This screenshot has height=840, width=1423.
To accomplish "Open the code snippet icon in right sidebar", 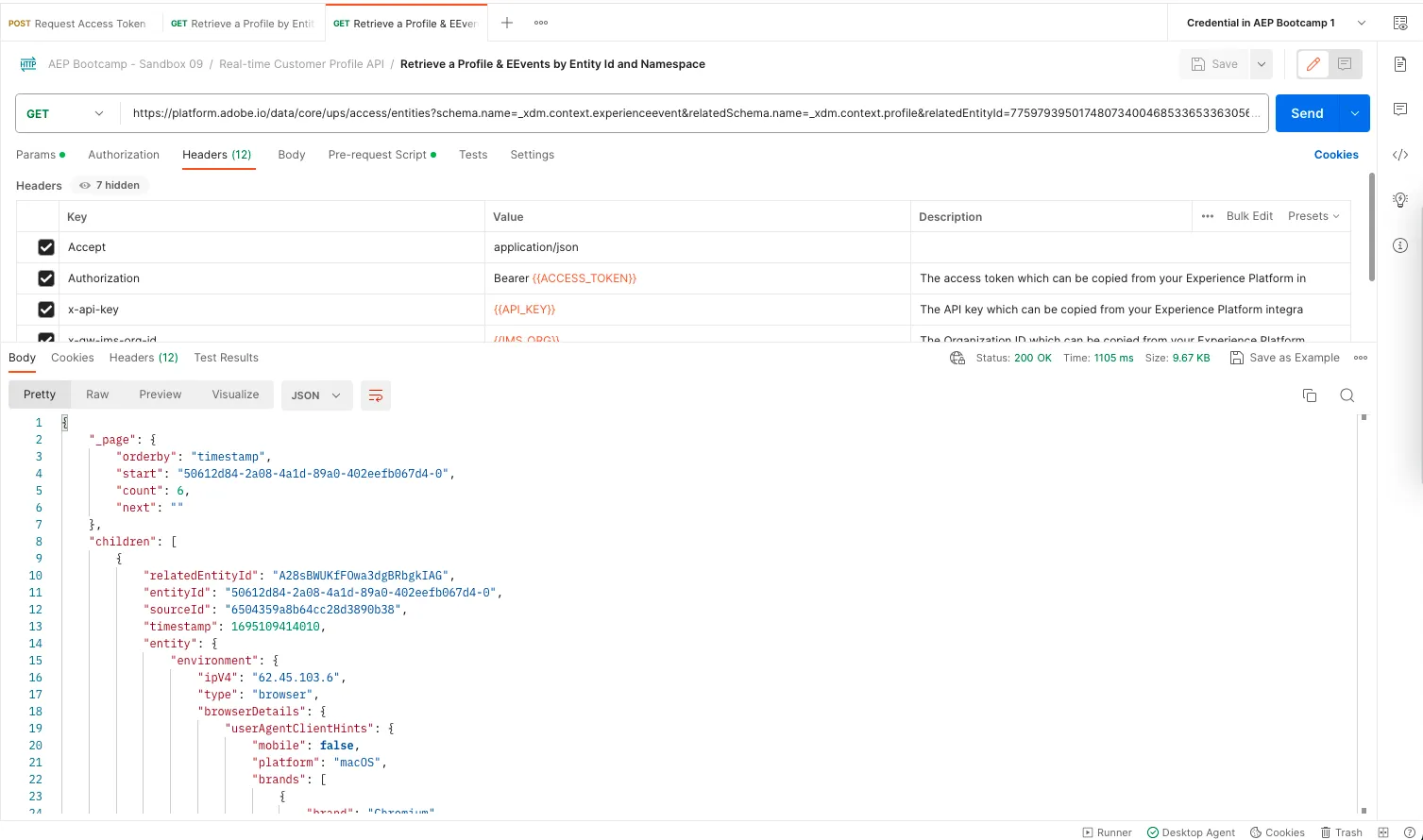I will point(1400,155).
